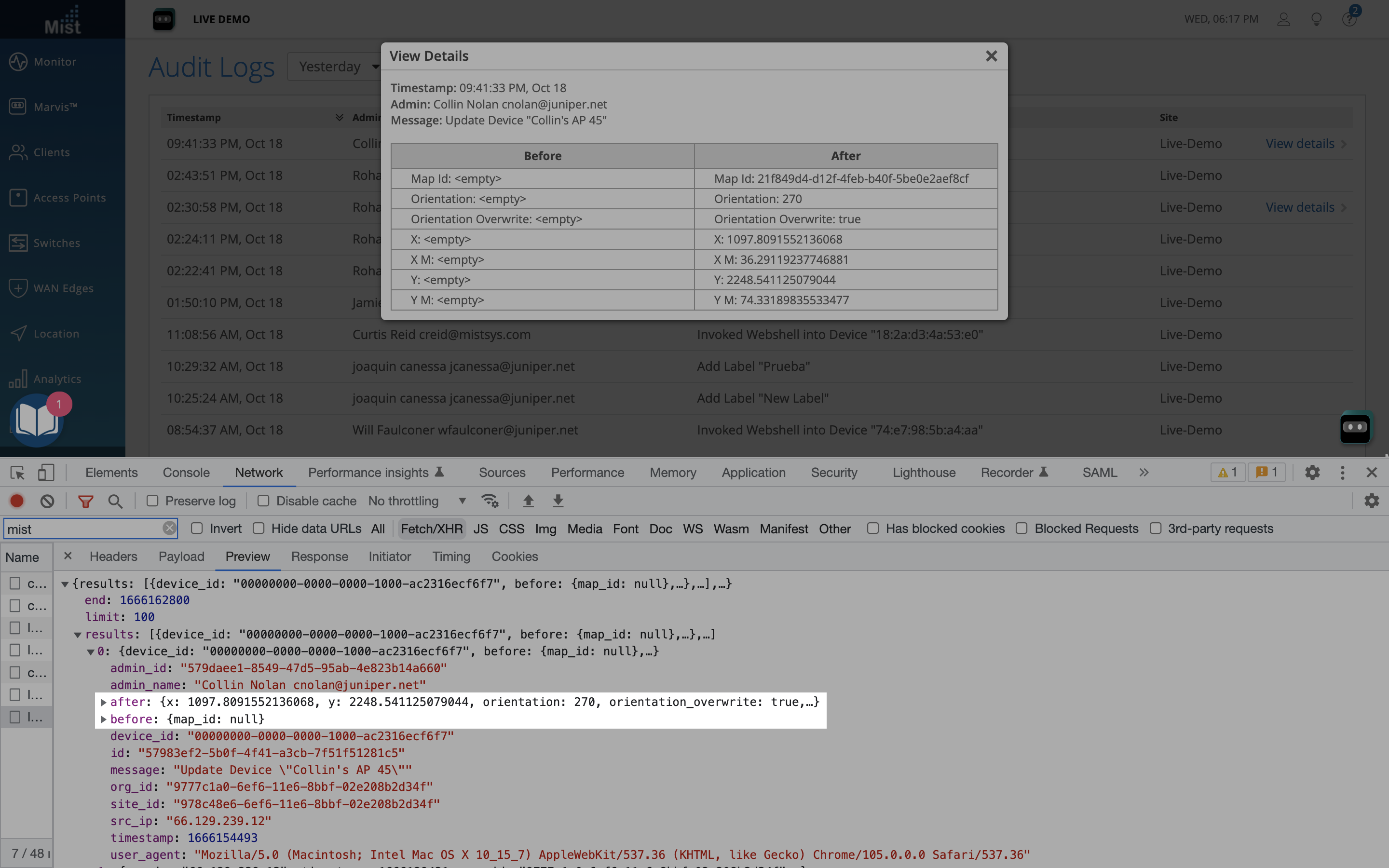Enable the Preserve log checkbox
Viewport: 1389px width, 868px height.
[x=152, y=501]
